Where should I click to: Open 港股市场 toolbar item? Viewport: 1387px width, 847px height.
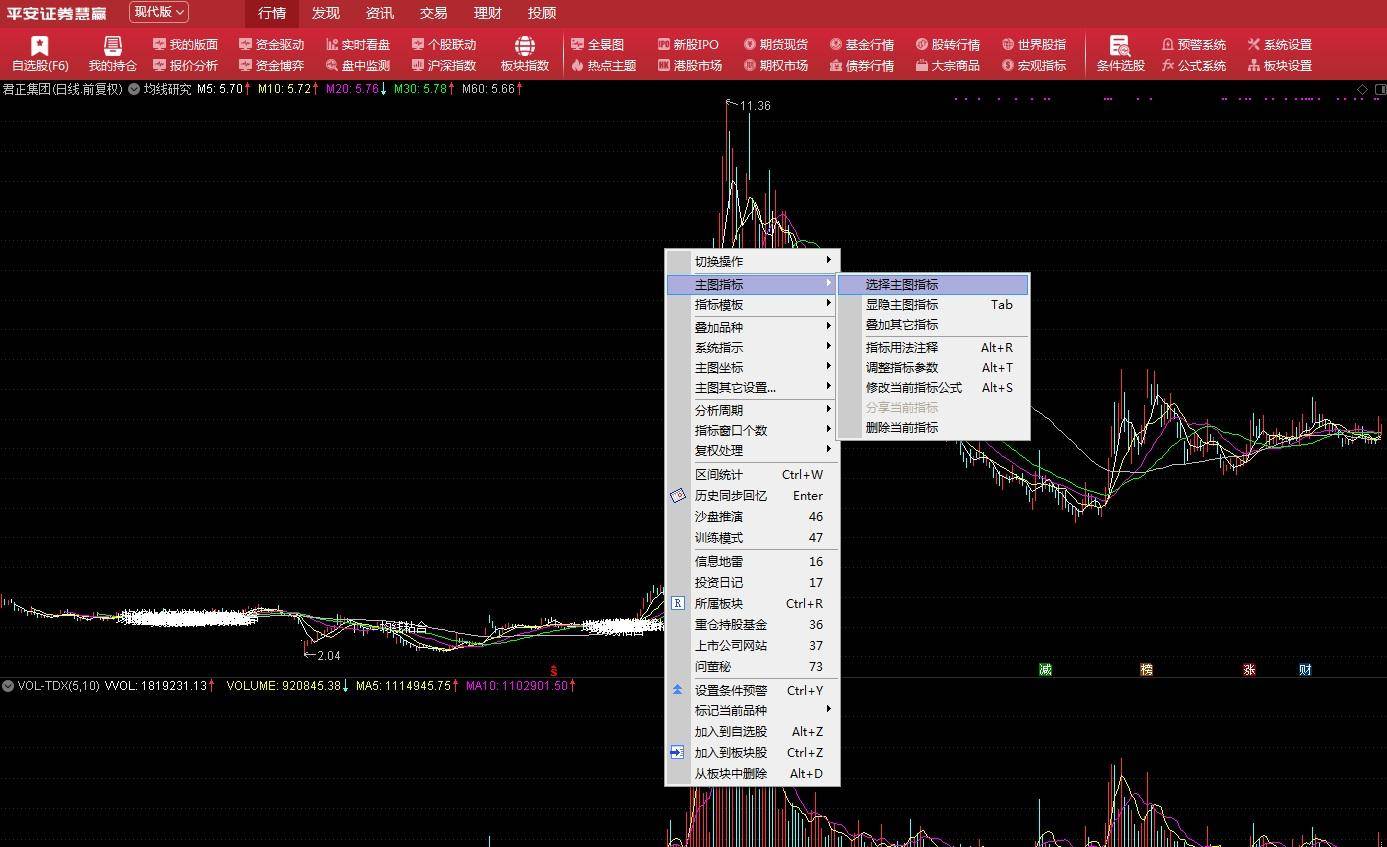point(689,65)
